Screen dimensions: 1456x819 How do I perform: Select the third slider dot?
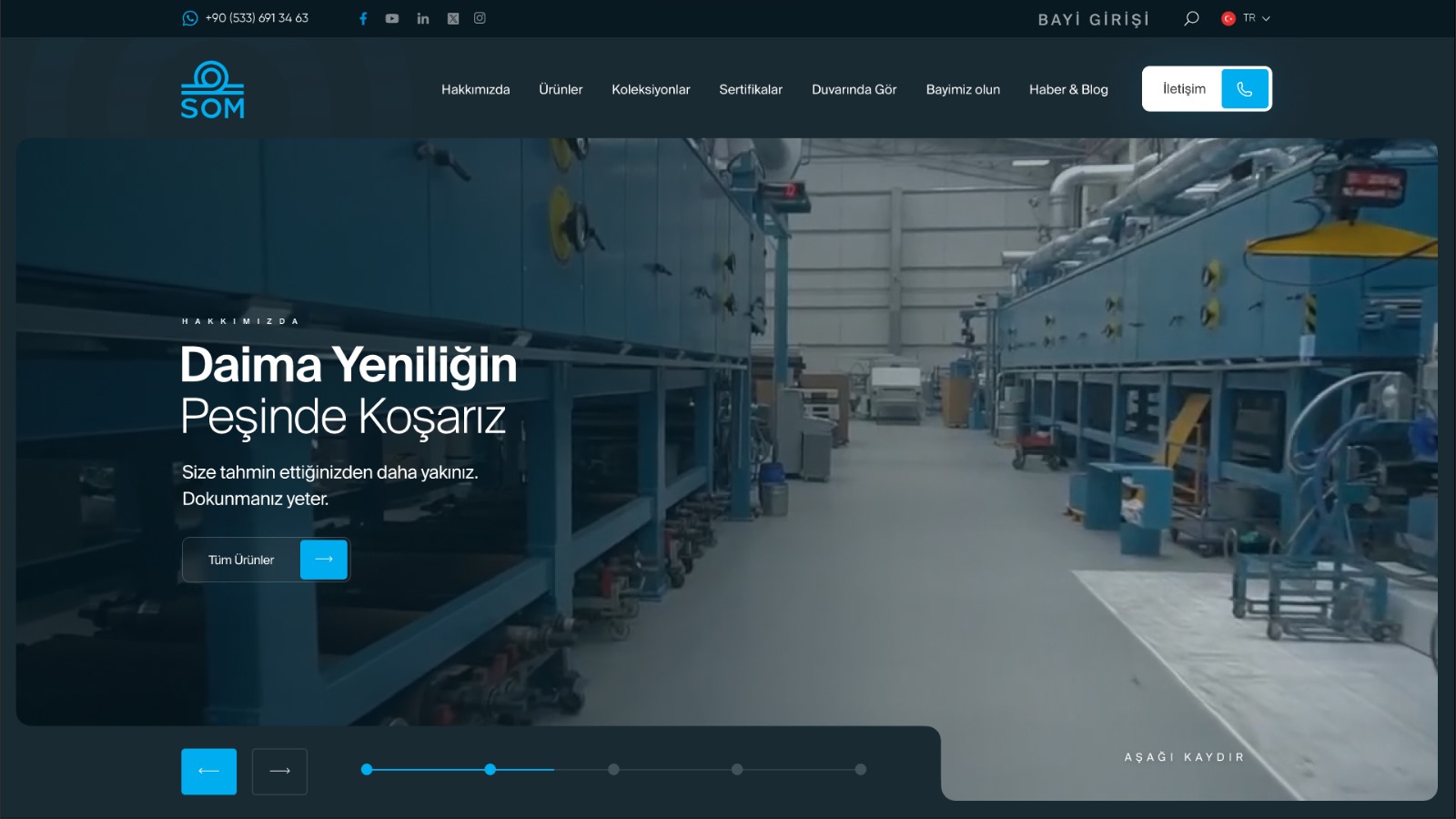(613, 770)
